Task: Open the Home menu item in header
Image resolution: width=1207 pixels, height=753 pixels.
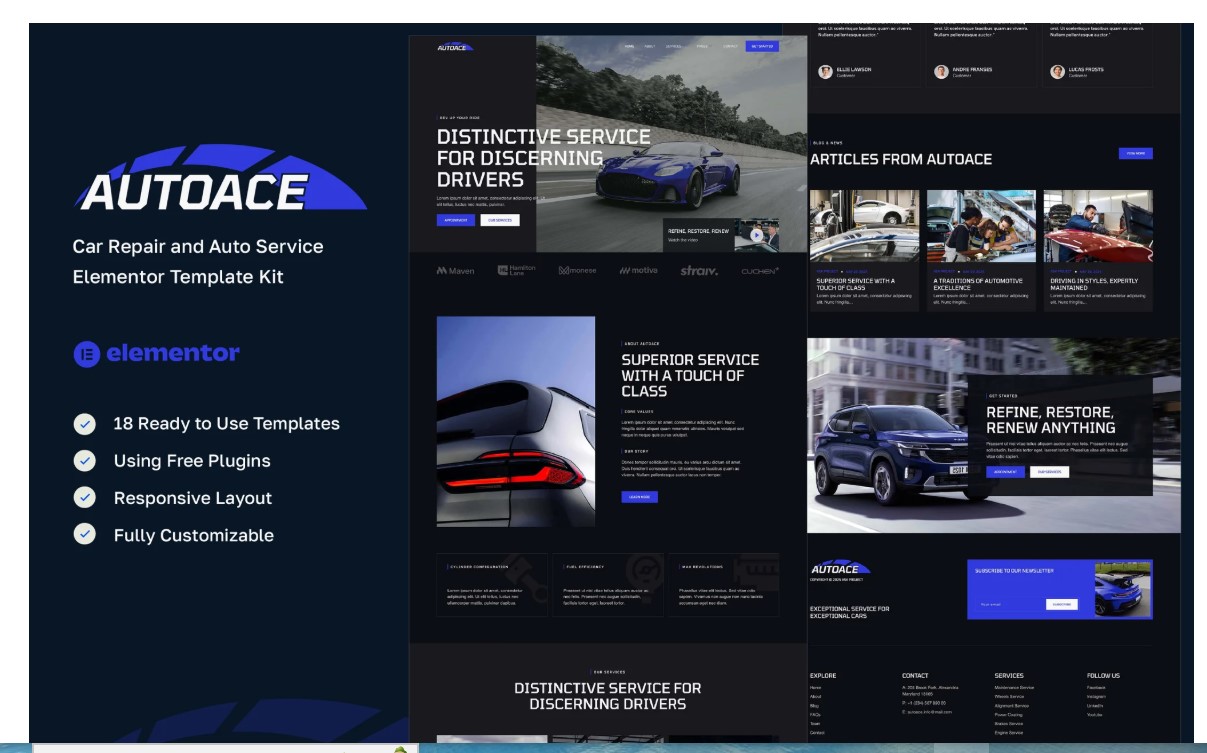Action: [629, 46]
